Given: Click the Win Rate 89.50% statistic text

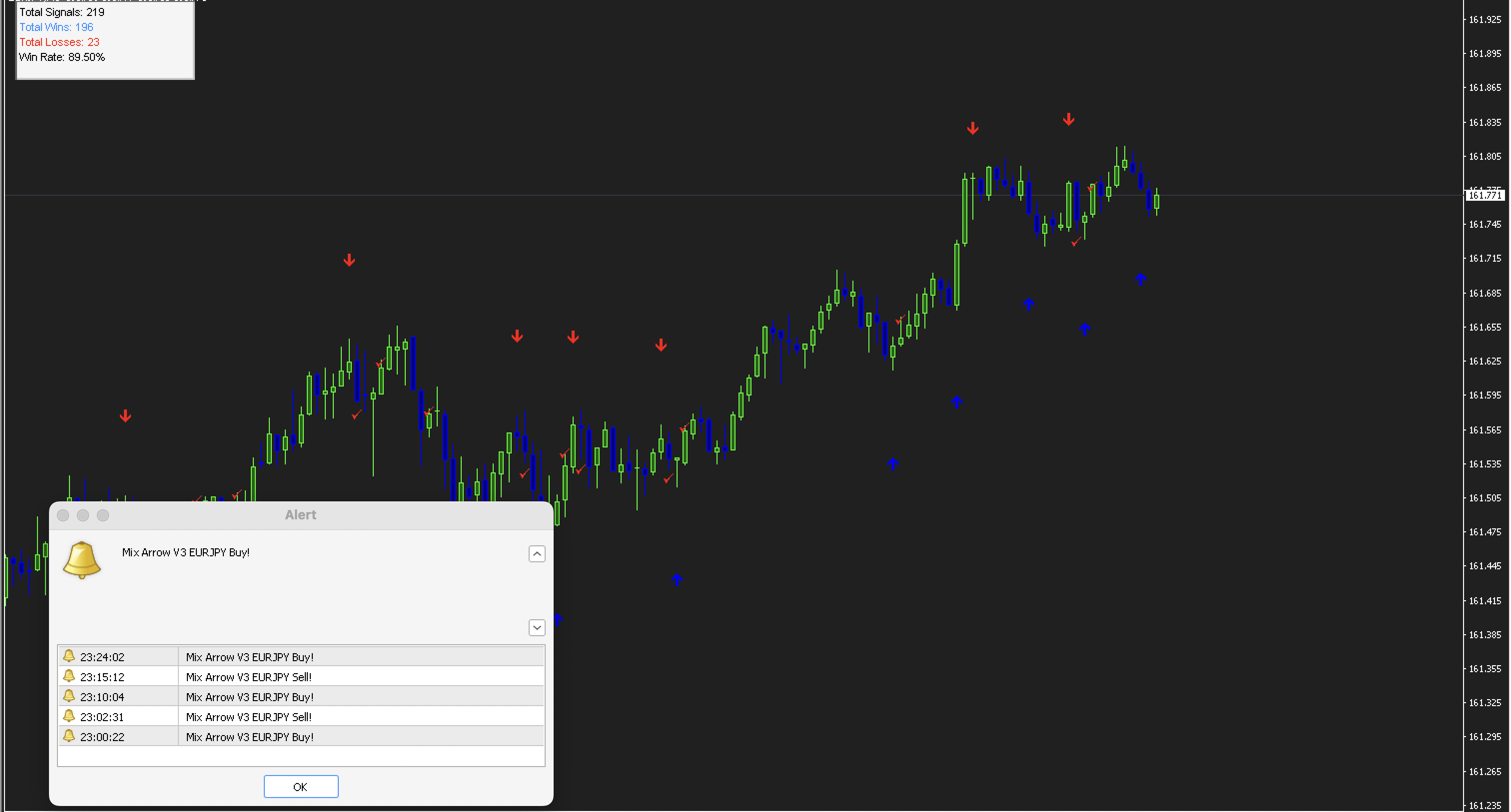Looking at the screenshot, I should (62, 57).
